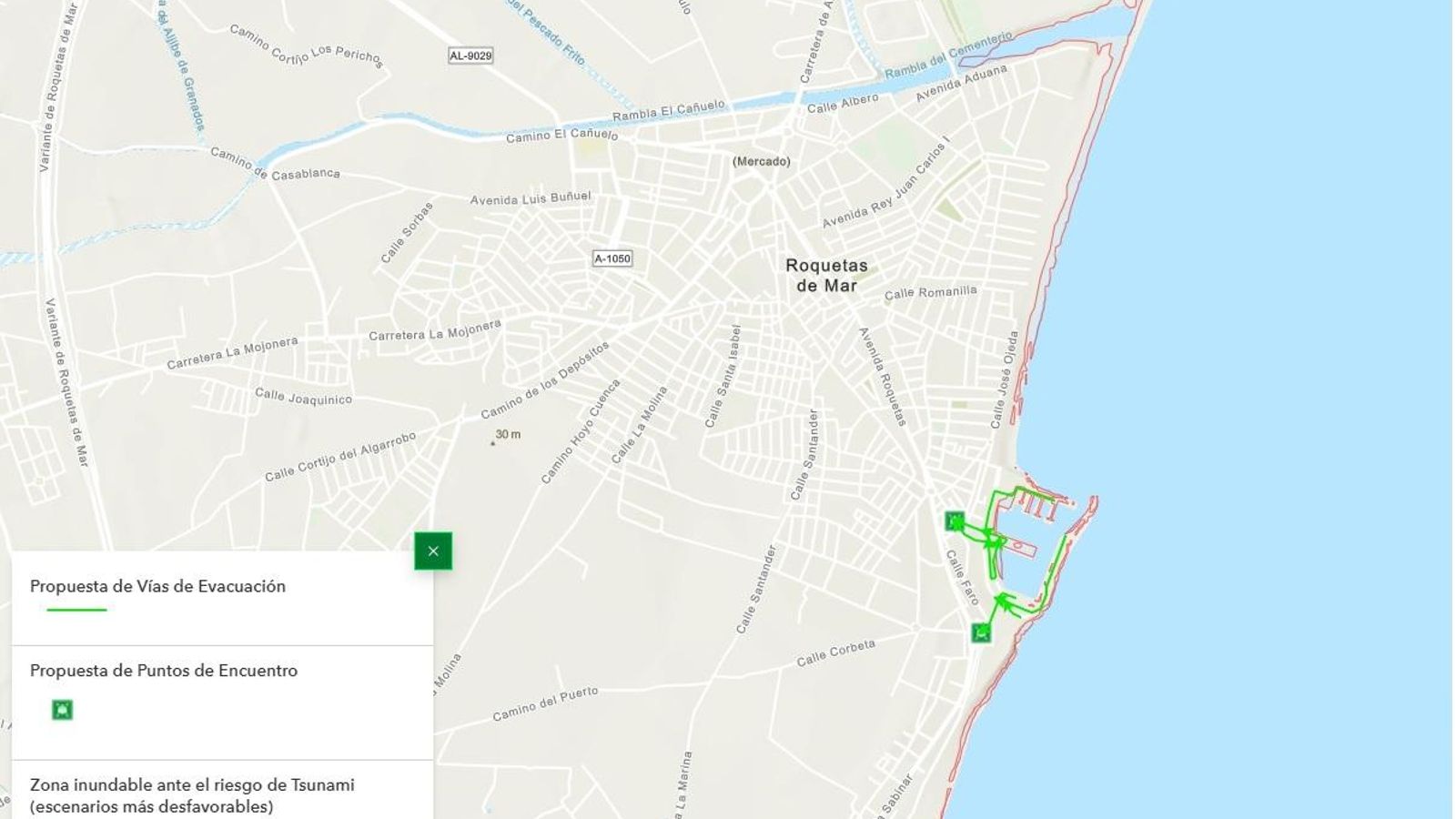
Task: Click the A-1050 road shield
Action: click(x=611, y=258)
